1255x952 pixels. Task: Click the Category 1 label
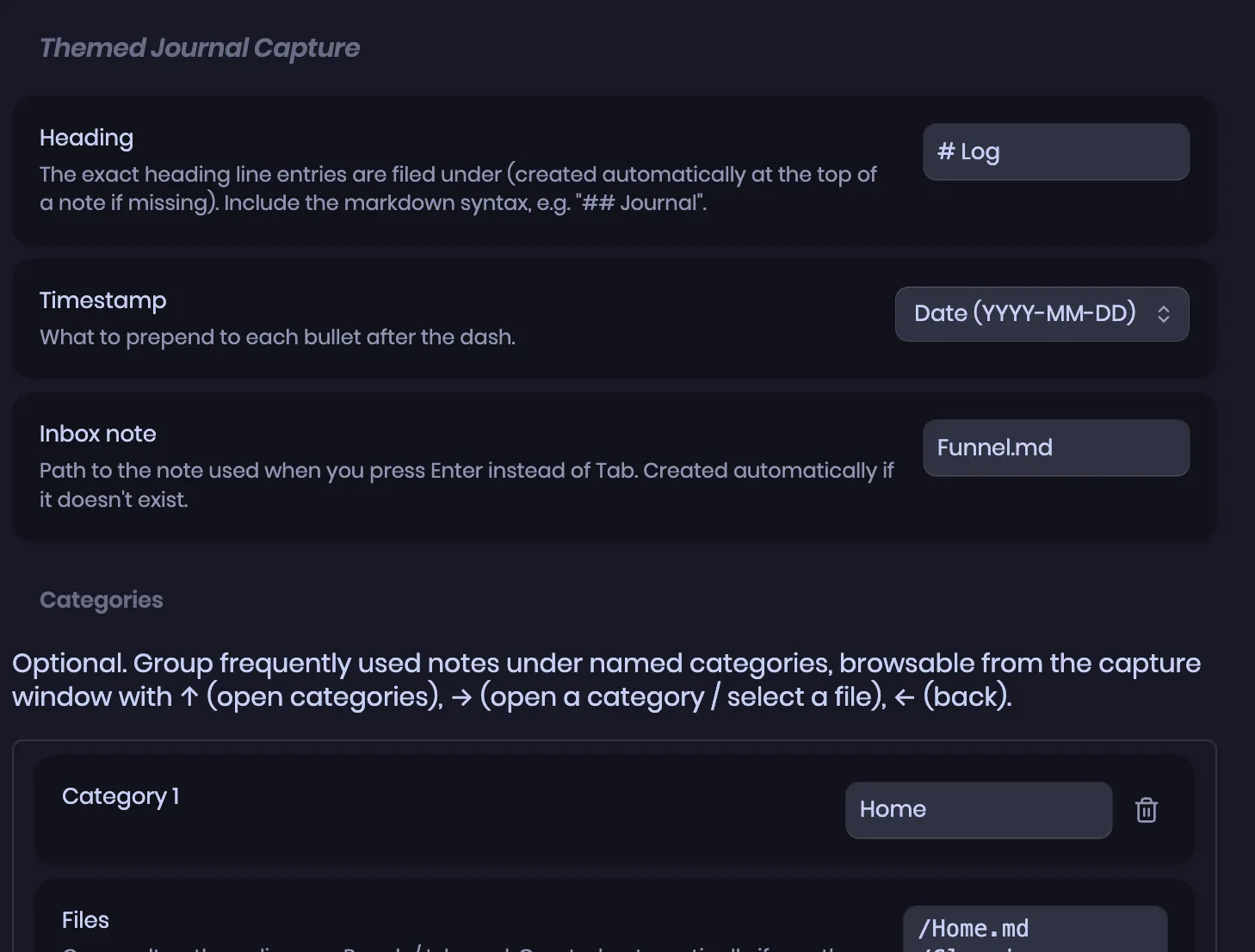[121, 796]
